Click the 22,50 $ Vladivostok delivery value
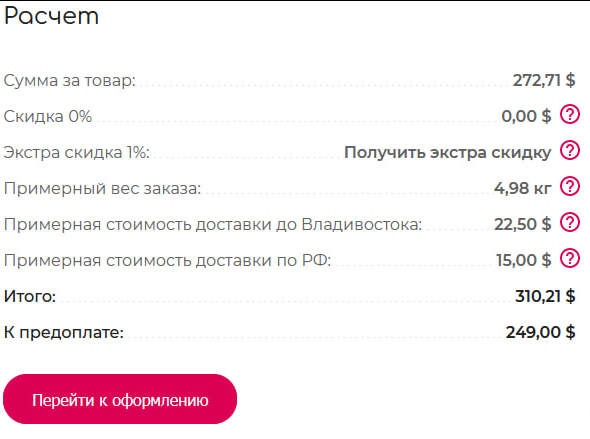Image resolution: width=590 pixels, height=439 pixels. (x=523, y=224)
